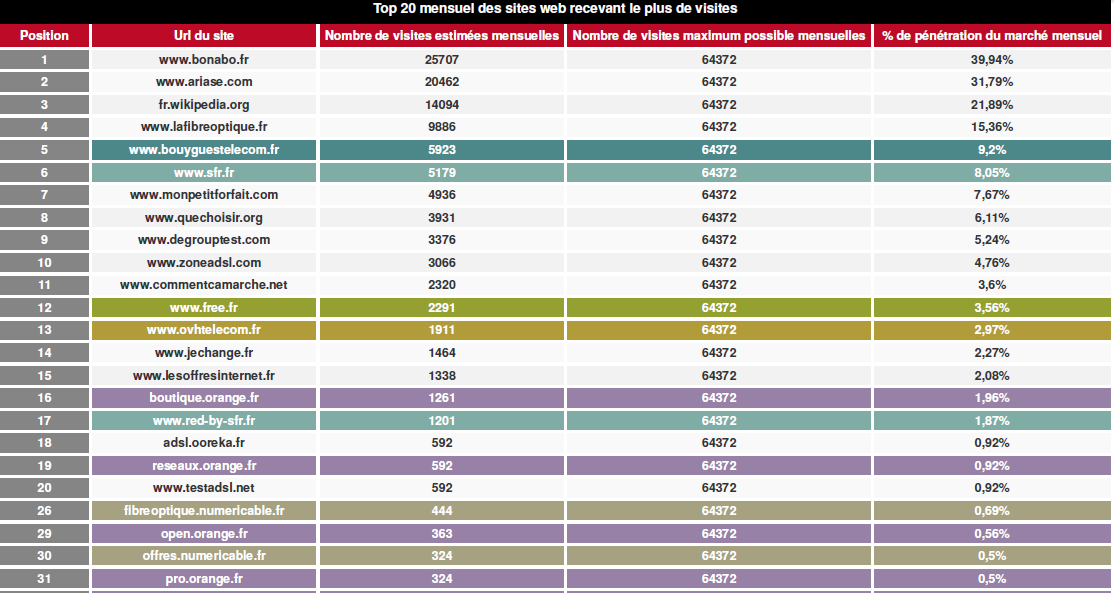The image size is (1114, 593).
Task: Select the fr.wikipedia.org cell
Action: (204, 104)
